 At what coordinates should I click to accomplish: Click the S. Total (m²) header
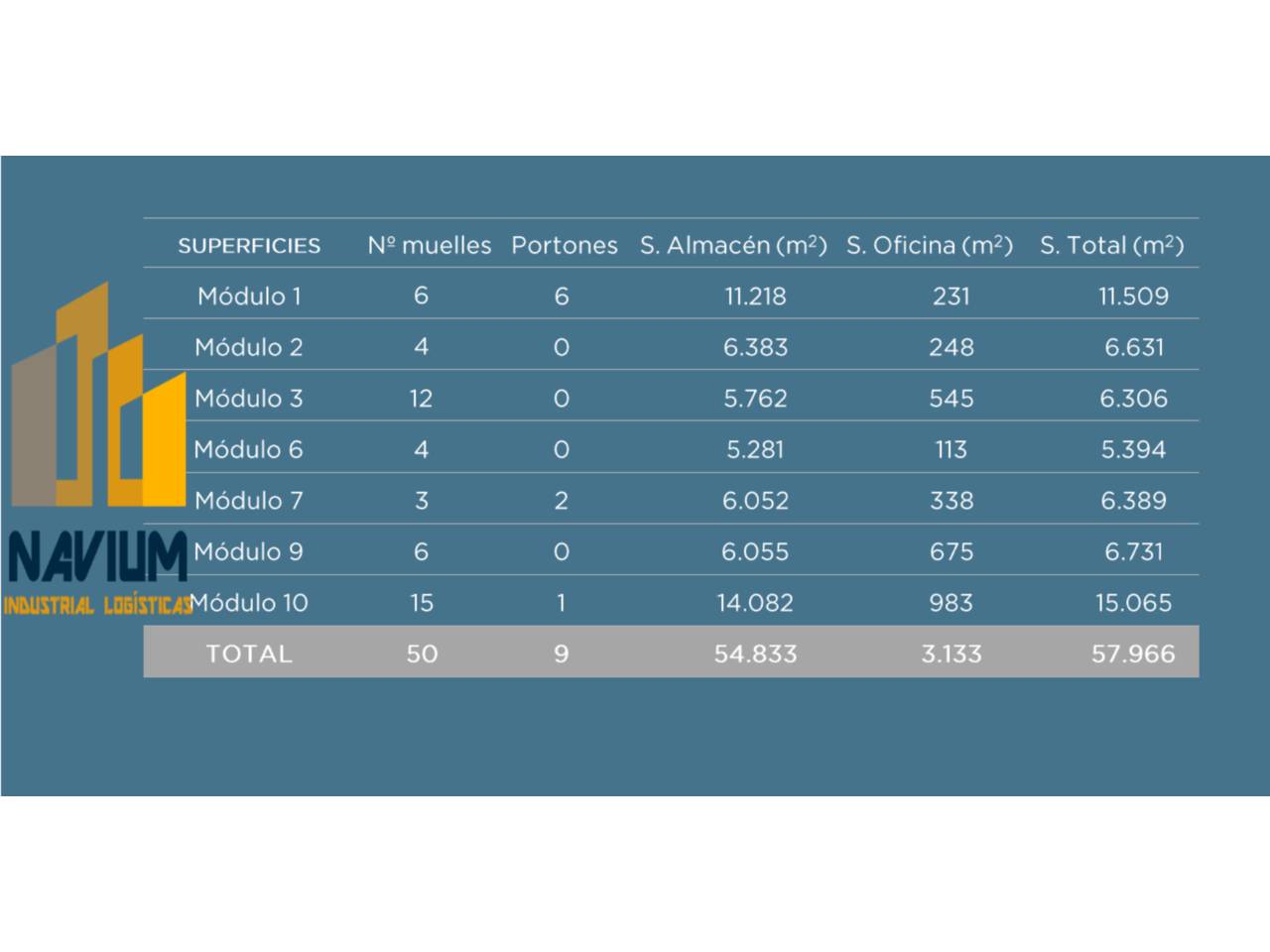point(1111,246)
